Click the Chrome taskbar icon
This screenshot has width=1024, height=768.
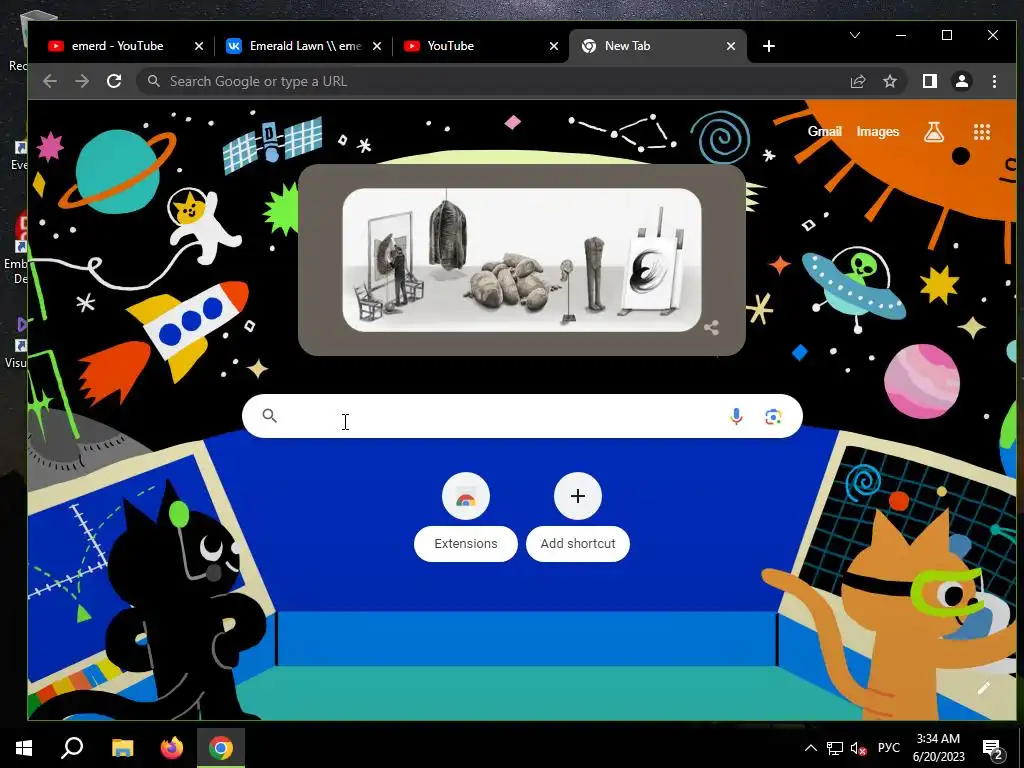click(x=221, y=748)
